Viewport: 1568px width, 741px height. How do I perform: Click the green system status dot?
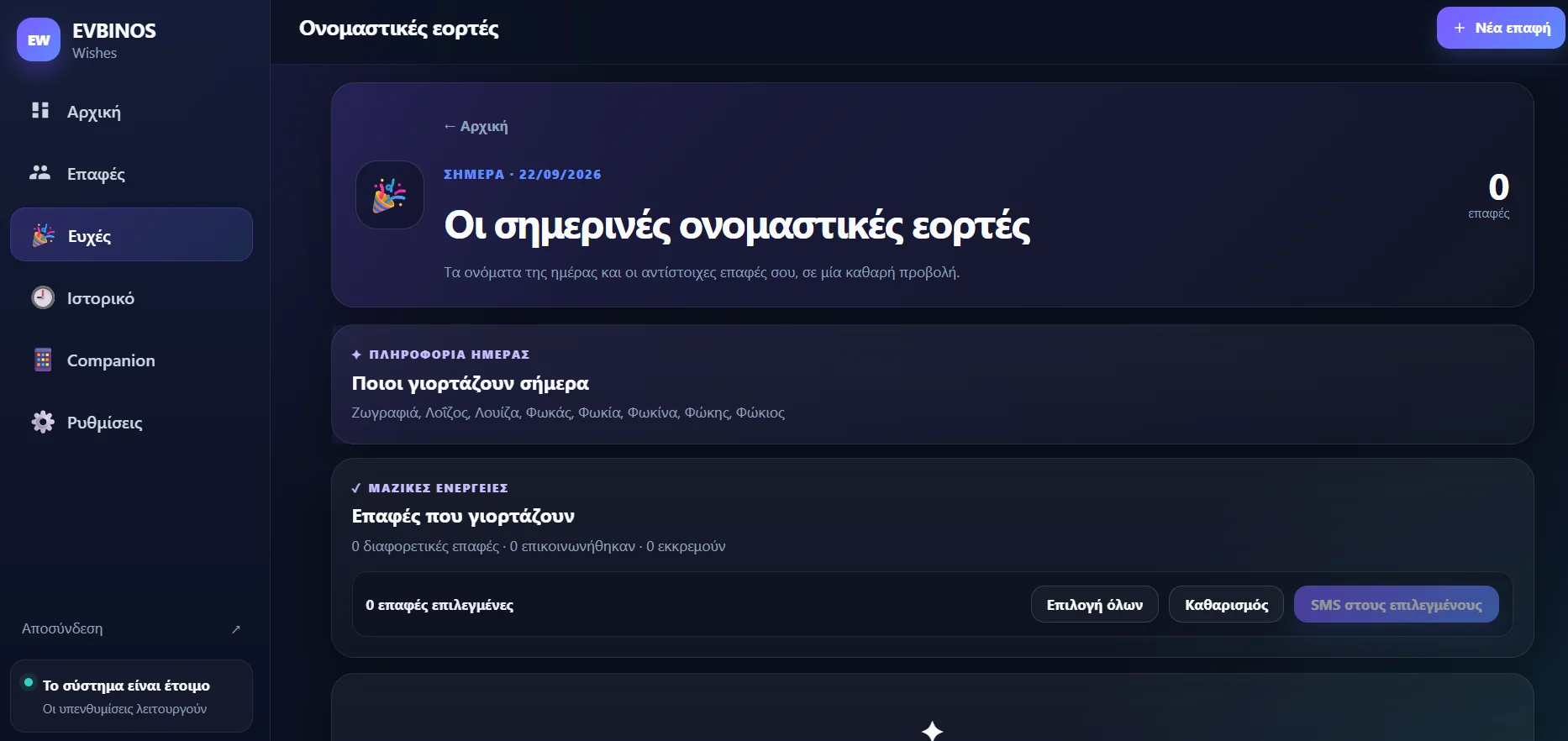(29, 682)
